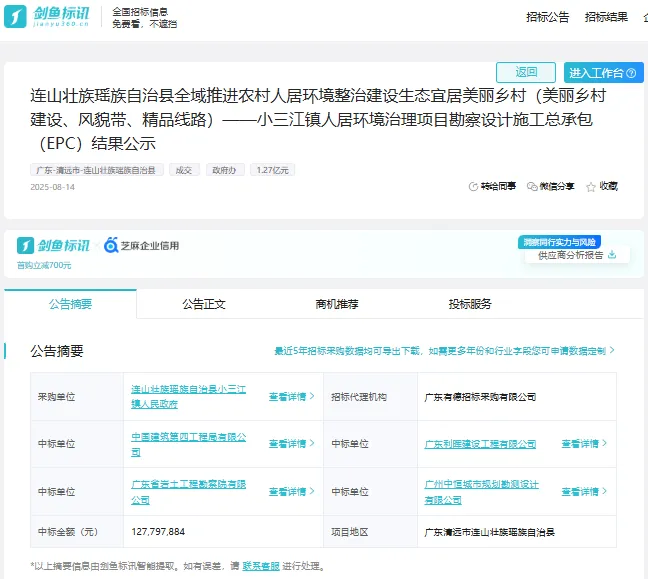Click the 转给同事 forward icon

[474, 187]
